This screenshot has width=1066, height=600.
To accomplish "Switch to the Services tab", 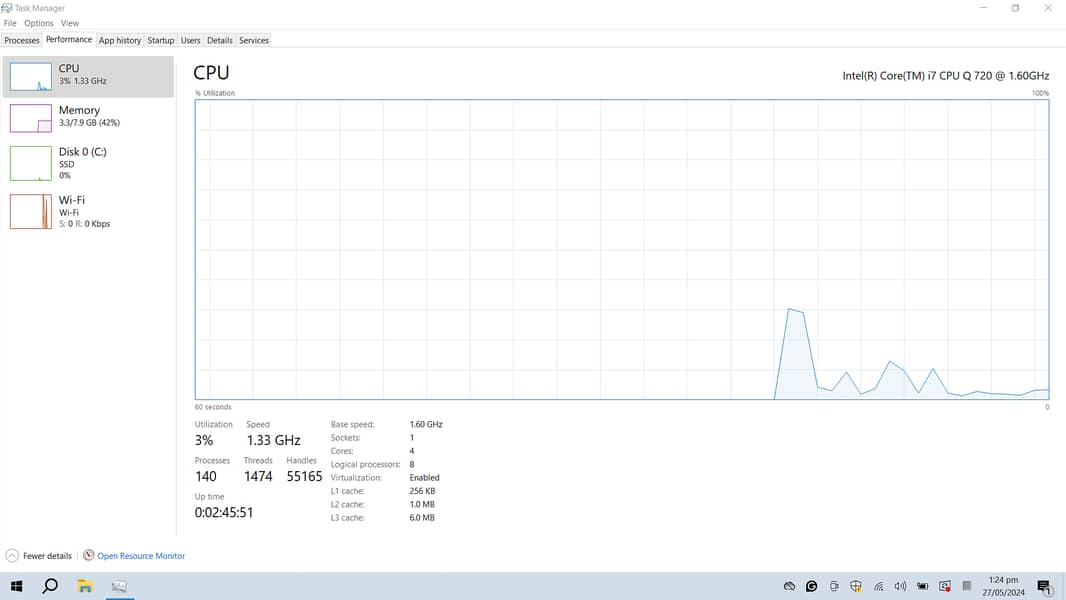I will pos(254,41).
